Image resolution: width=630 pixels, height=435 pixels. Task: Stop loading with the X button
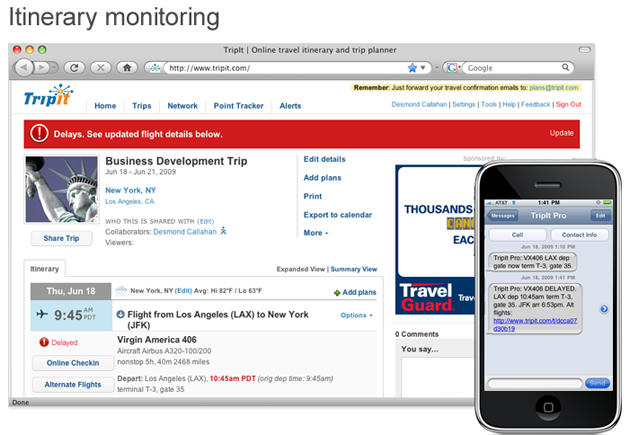click(x=100, y=67)
